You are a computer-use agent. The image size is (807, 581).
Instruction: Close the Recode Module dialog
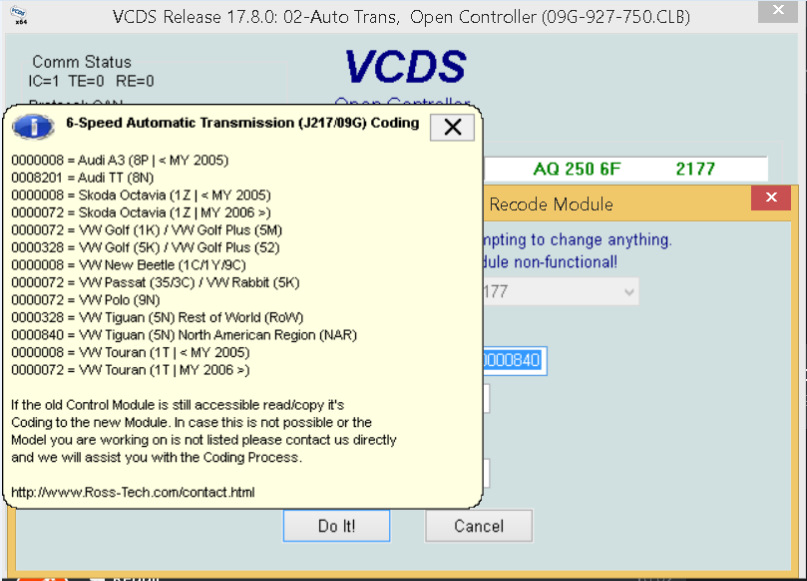tap(770, 198)
